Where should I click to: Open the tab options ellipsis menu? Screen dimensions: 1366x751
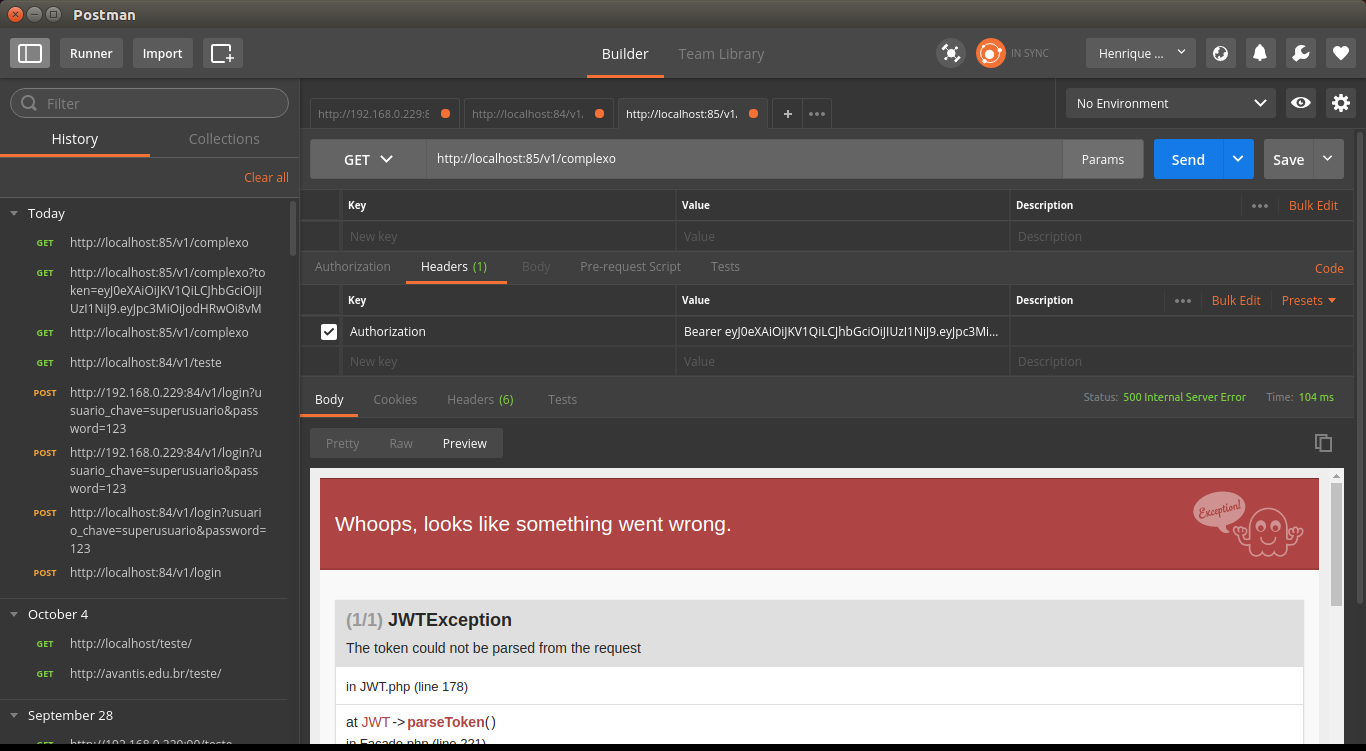(x=817, y=114)
